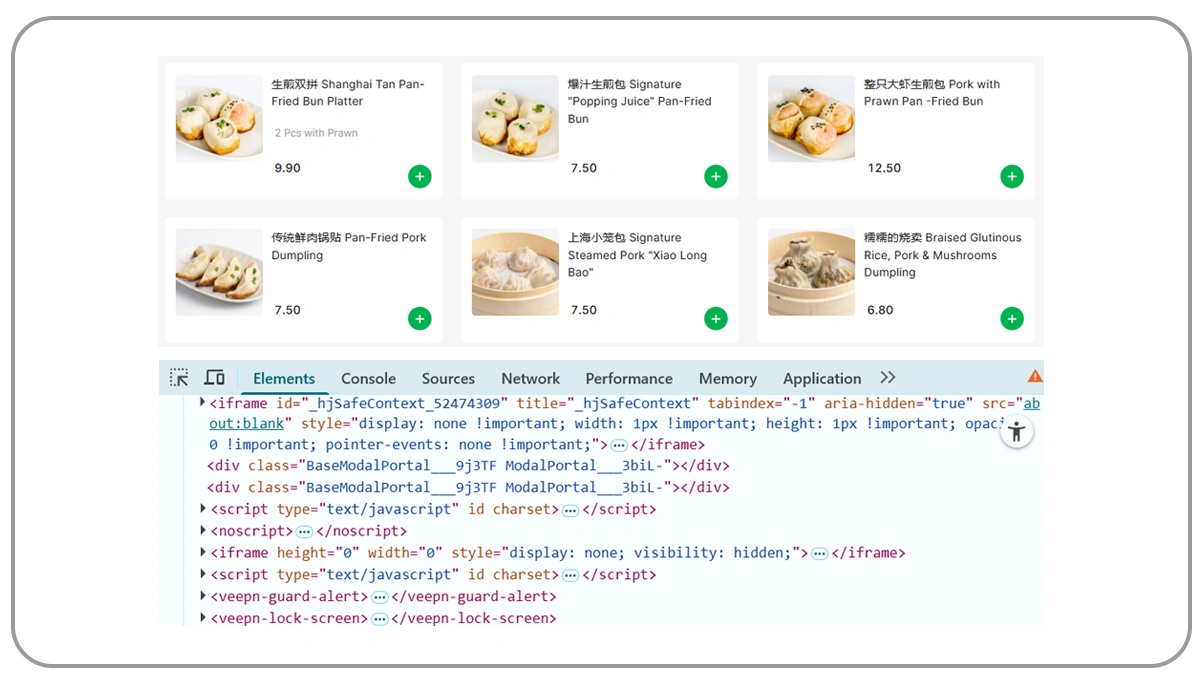Activate the inspect element picker icon

(x=179, y=378)
